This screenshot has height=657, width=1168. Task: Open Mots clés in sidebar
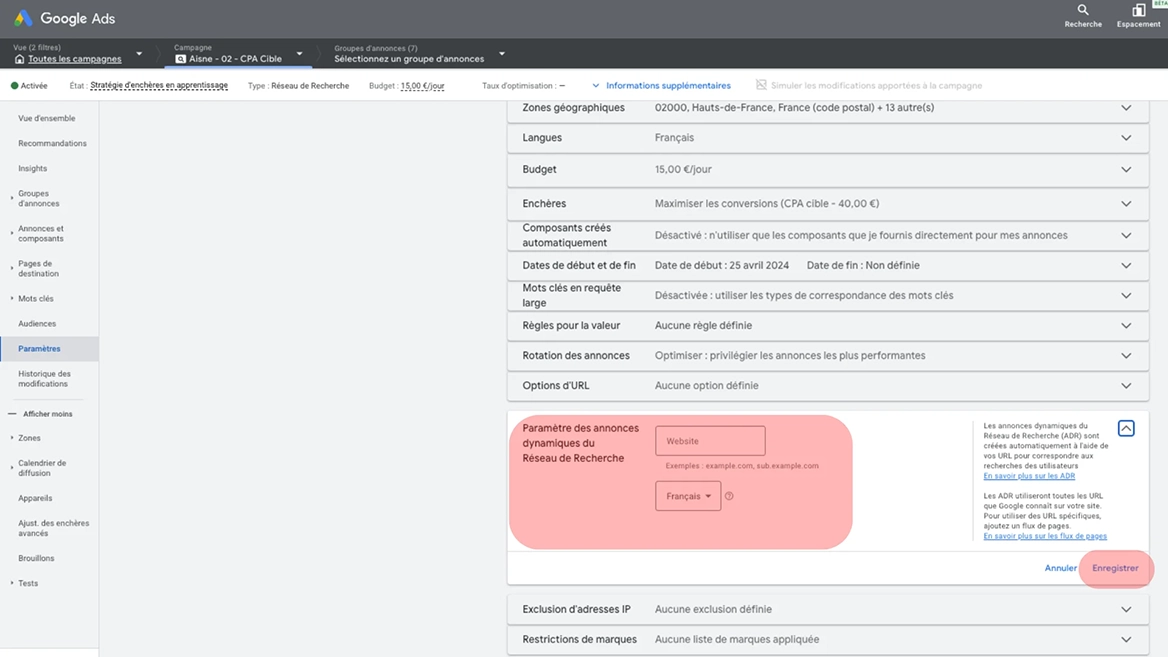36,299
